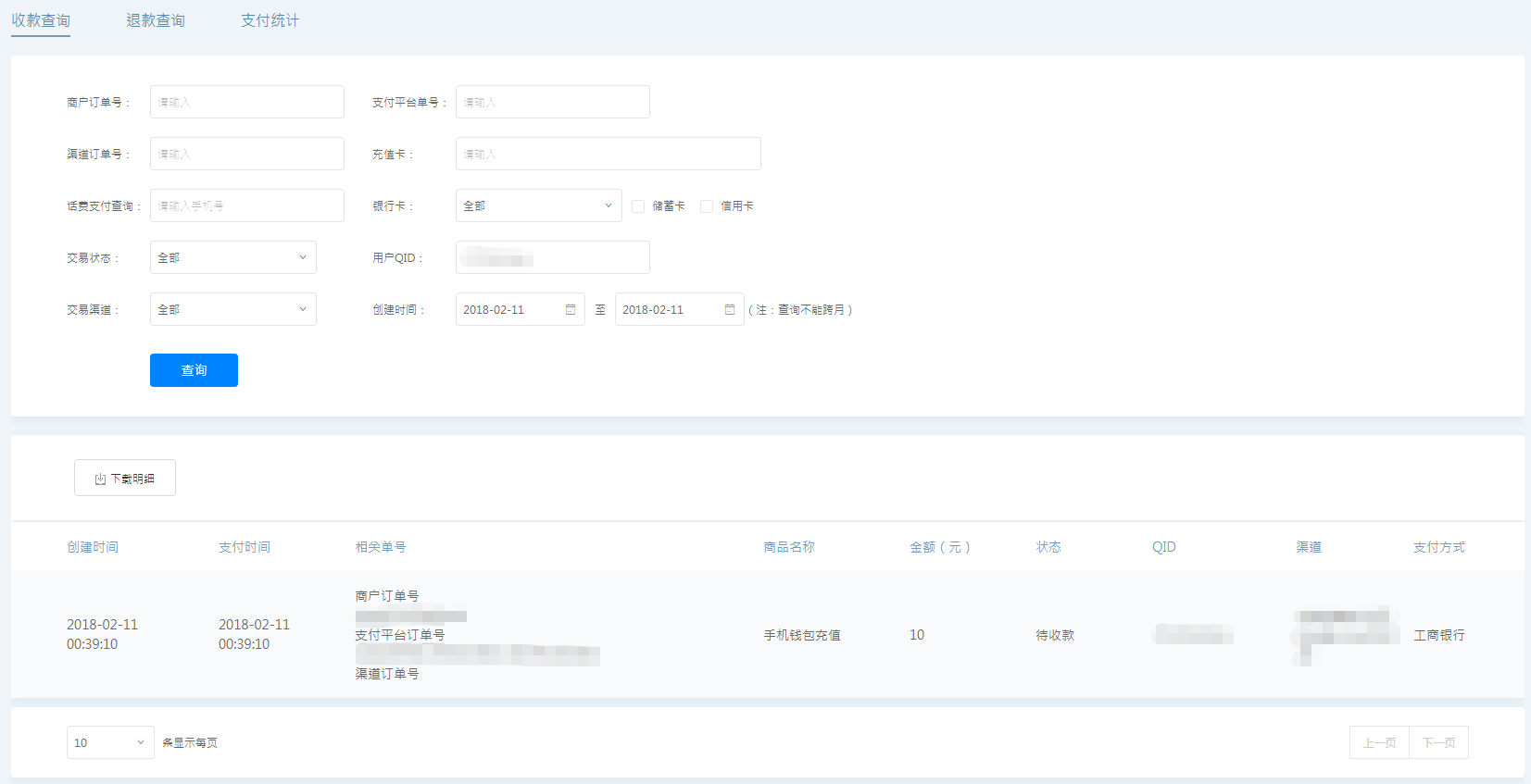Switch to the 退款查询 tab
Viewport: 1531px width, 784px height.
(156, 20)
